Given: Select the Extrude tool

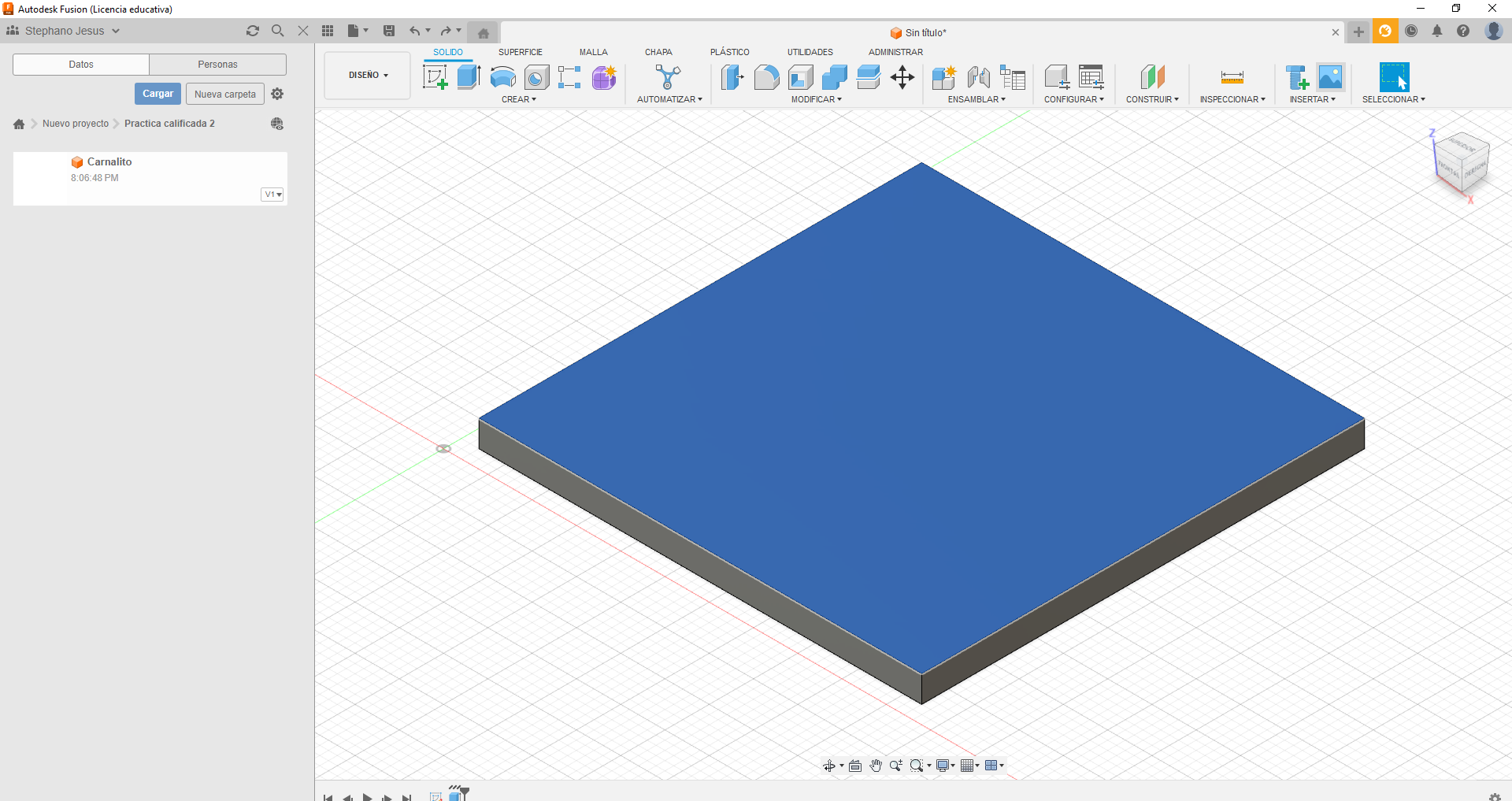Looking at the screenshot, I should tap(469, 77).
